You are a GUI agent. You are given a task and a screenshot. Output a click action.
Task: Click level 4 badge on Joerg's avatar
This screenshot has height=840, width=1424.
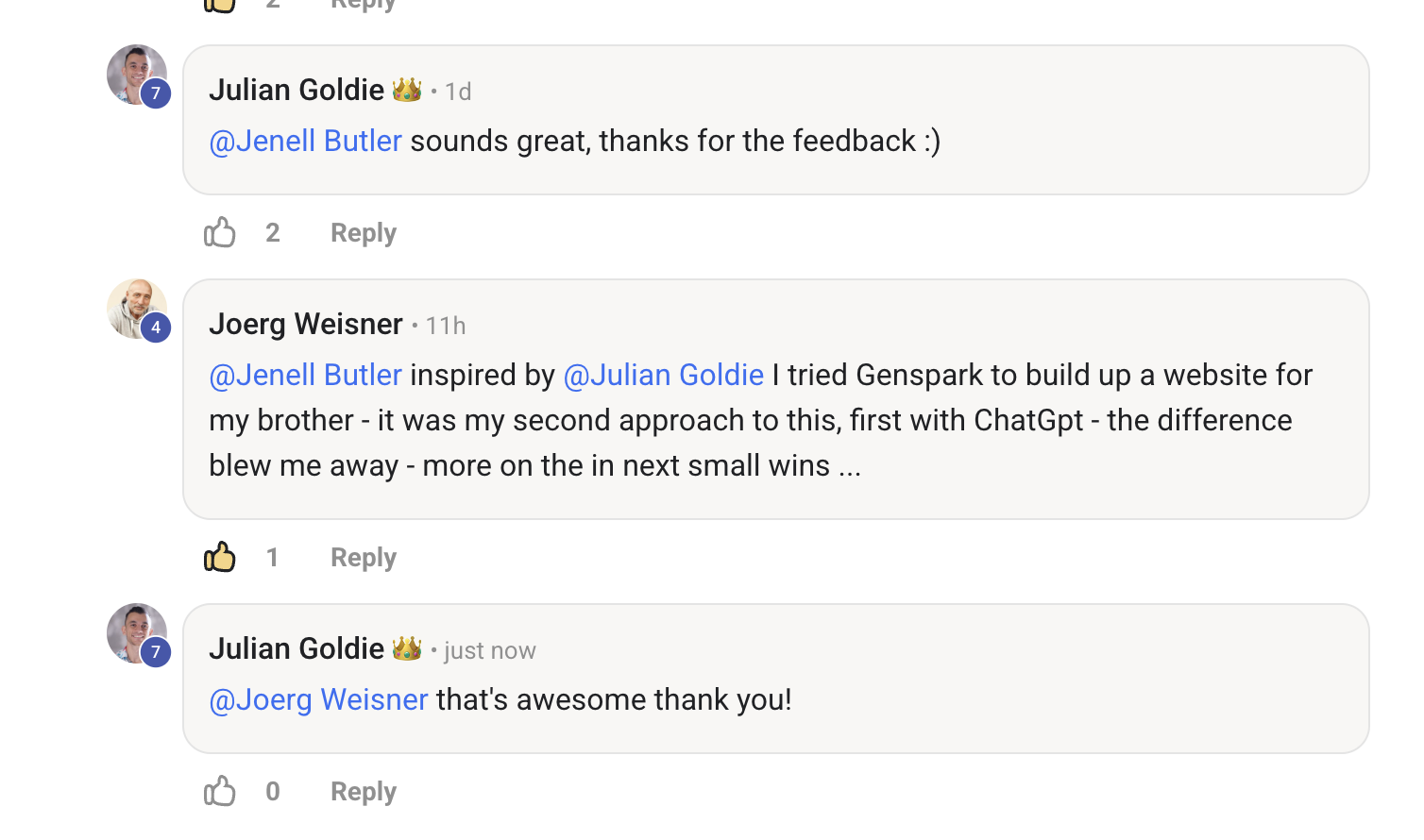point(156,328)
